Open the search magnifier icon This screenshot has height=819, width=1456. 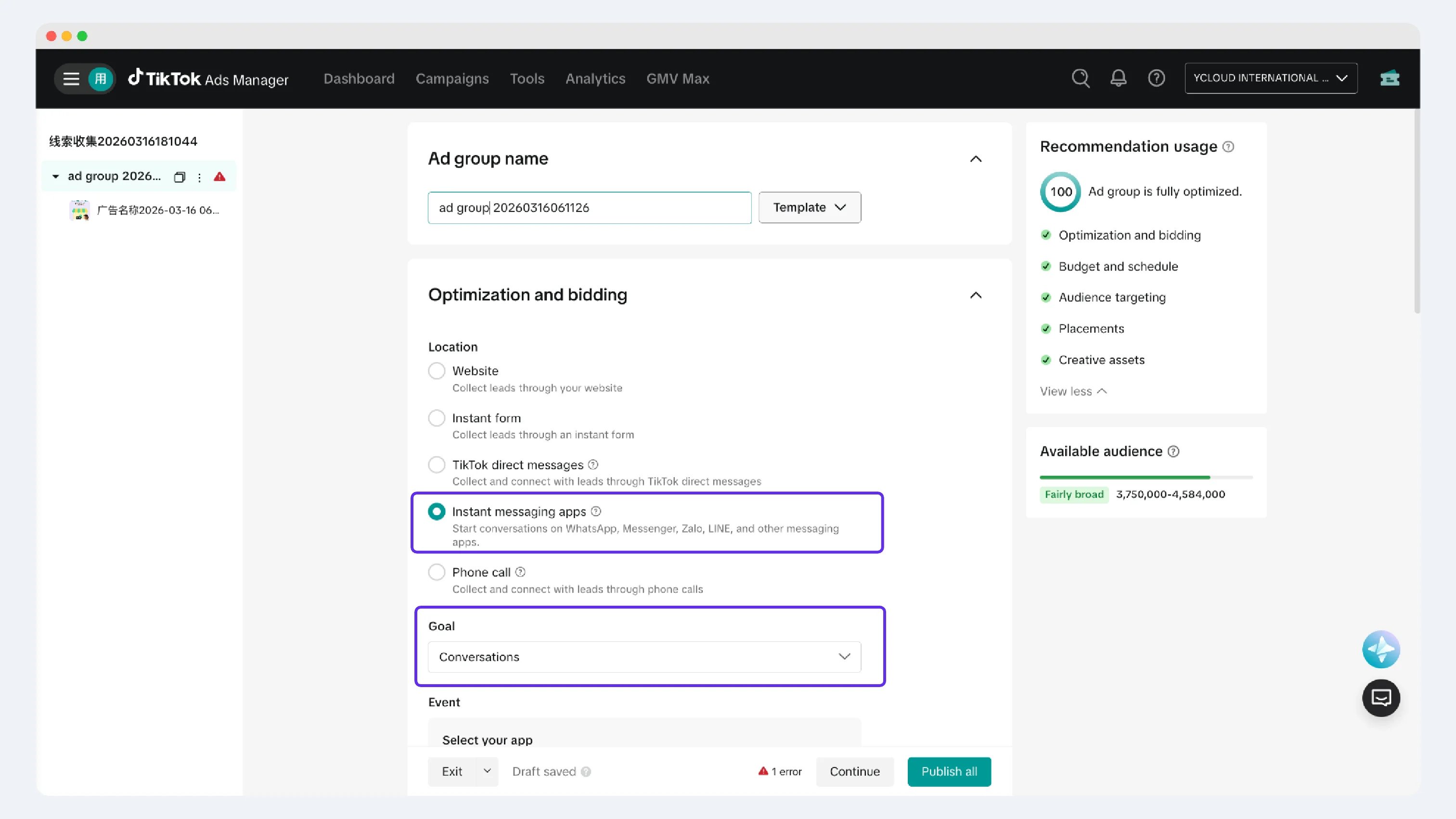coord(1080,78)
